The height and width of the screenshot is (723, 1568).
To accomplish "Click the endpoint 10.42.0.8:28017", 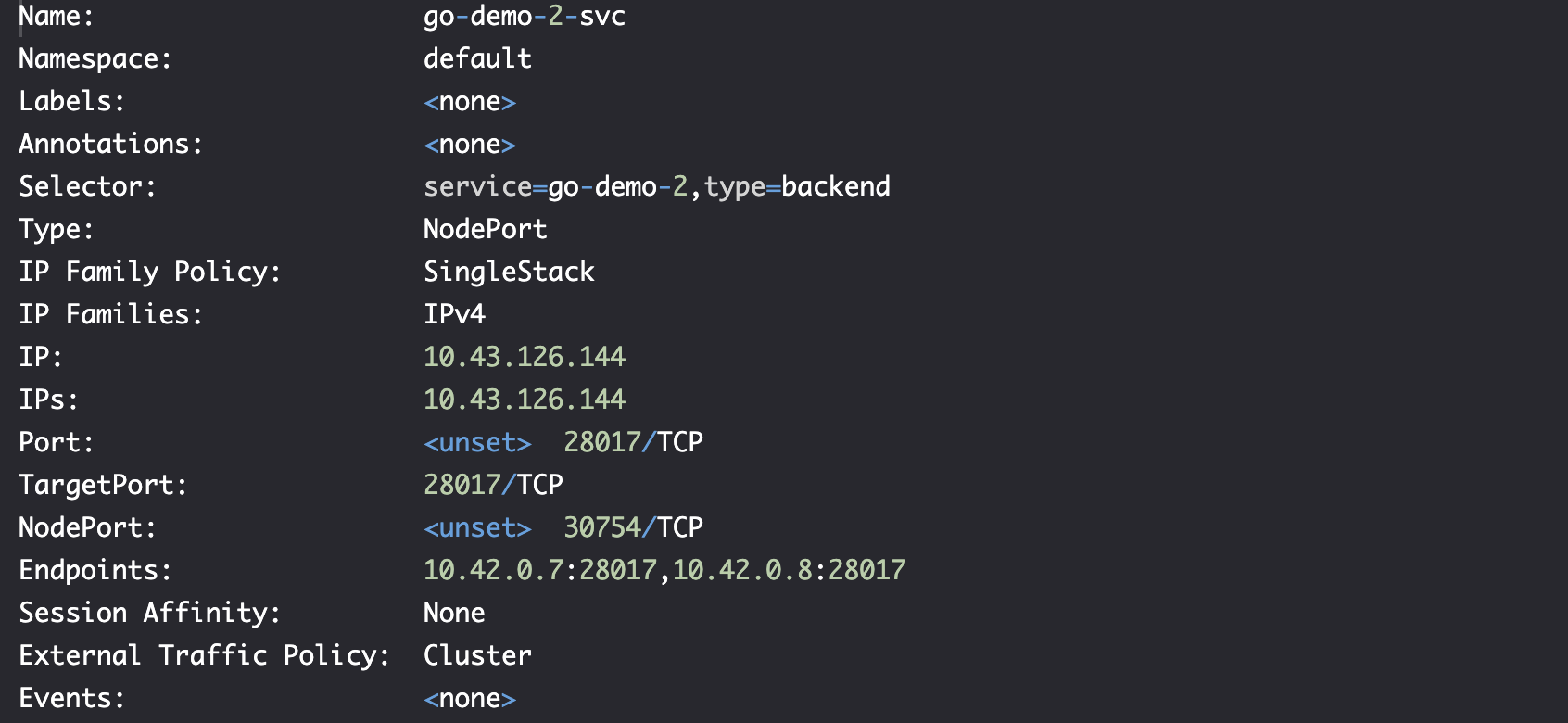I will pos(790,570).
